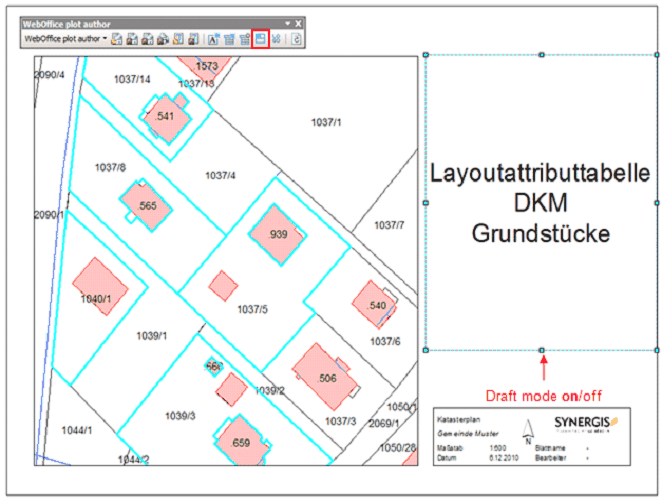Select the Layoutattributtabelle DKM Grundstücke frame

541,202
